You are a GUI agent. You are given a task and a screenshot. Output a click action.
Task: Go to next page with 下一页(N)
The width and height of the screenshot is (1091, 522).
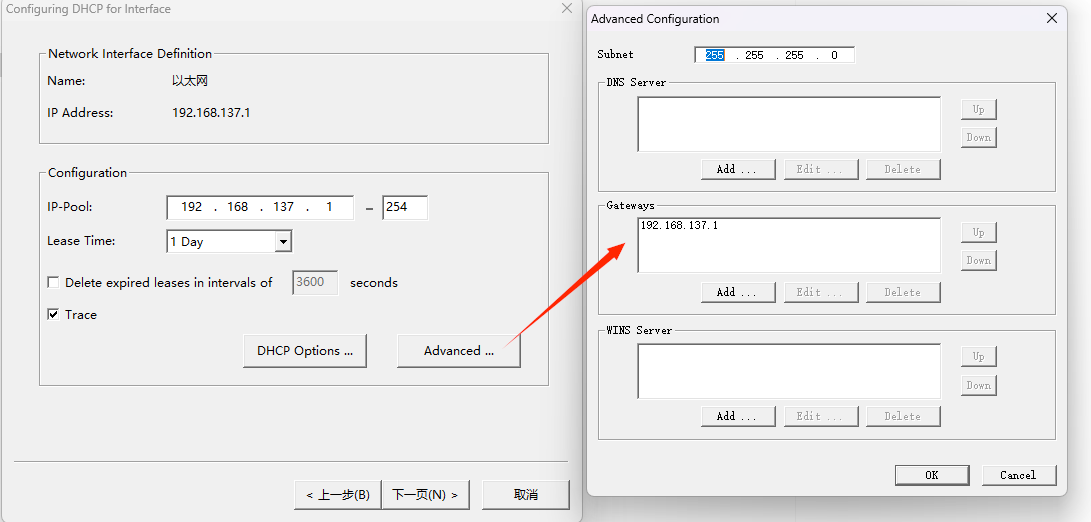tap(425, 495)
